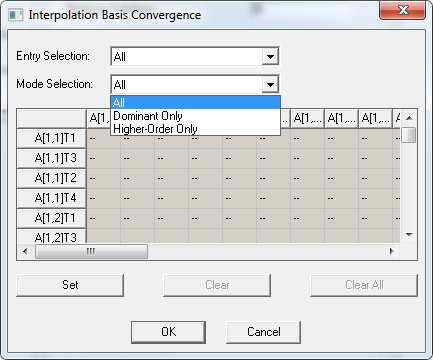
Task: Click the table's vertical scroll down arrow
Action: [409, 235]
